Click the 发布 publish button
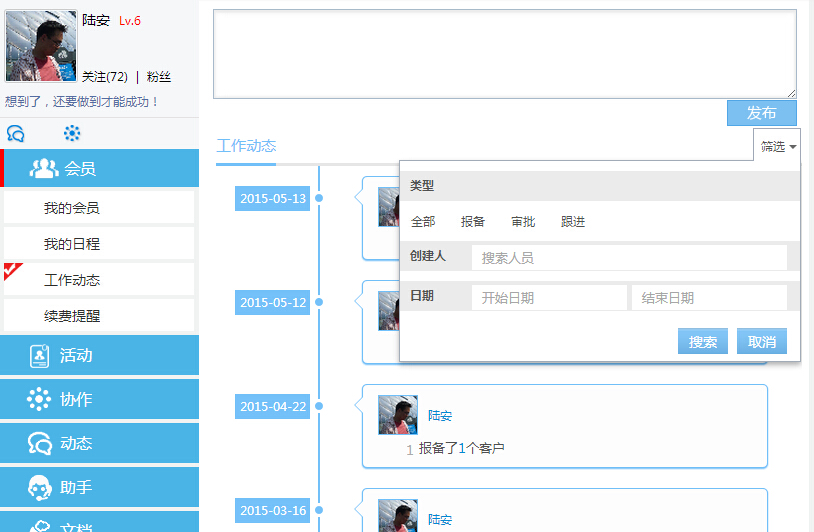 coord(761,113)
